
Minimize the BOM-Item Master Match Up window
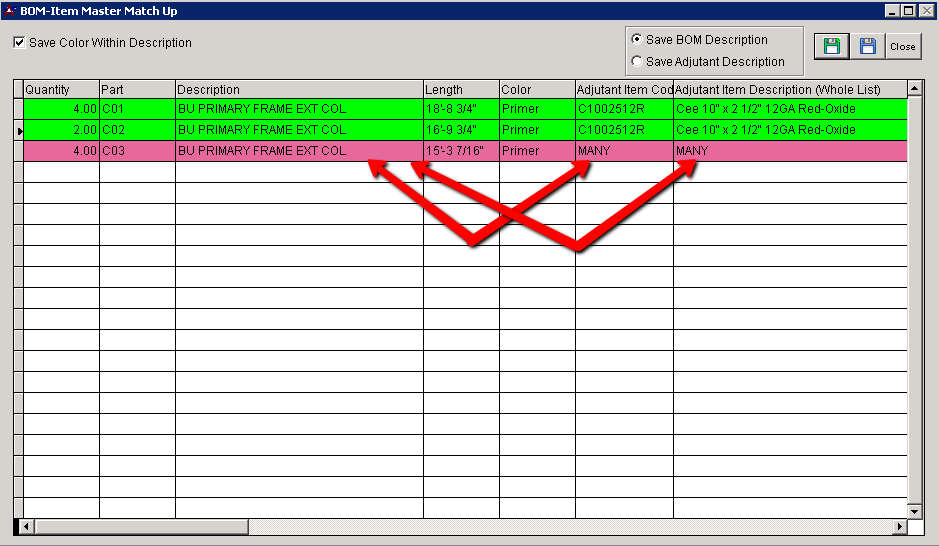(891, 11)
